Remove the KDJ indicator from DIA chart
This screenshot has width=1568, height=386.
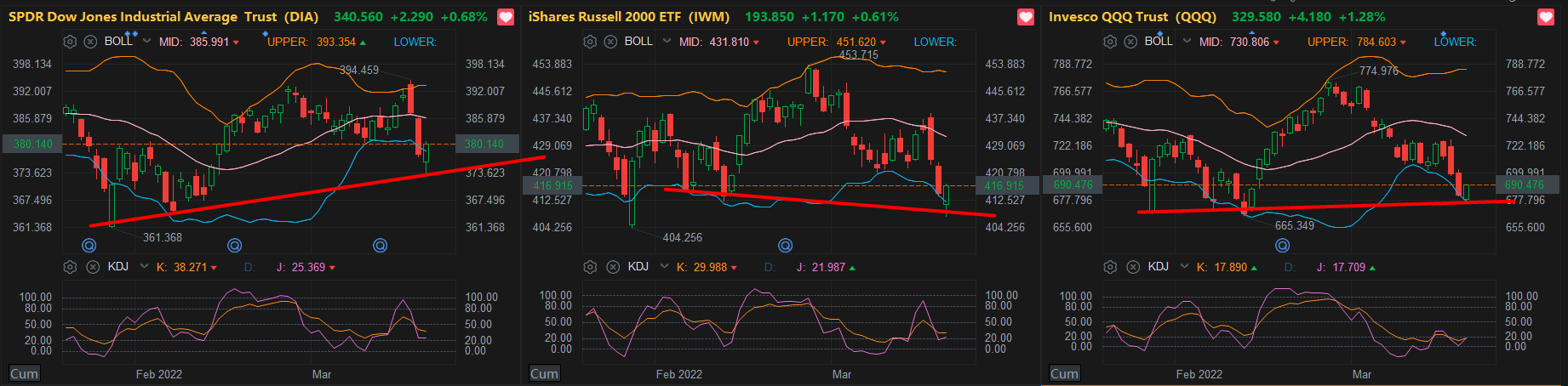point(93,267)
